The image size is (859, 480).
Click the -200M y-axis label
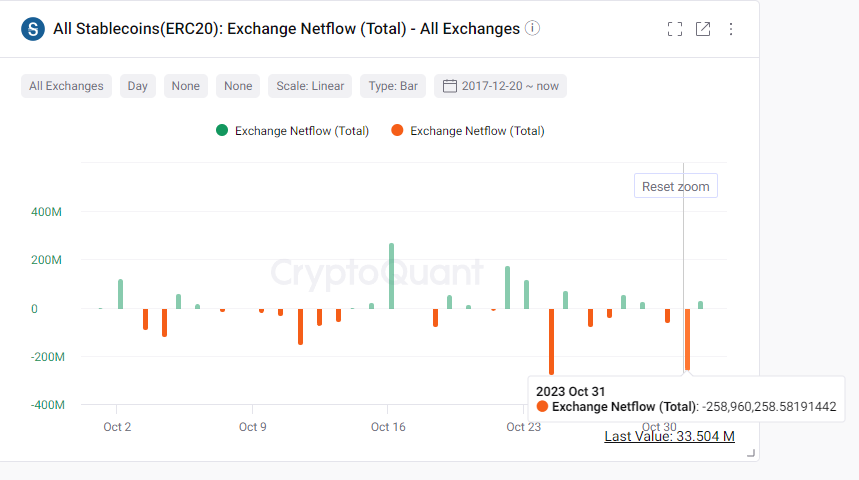(48, 357)
